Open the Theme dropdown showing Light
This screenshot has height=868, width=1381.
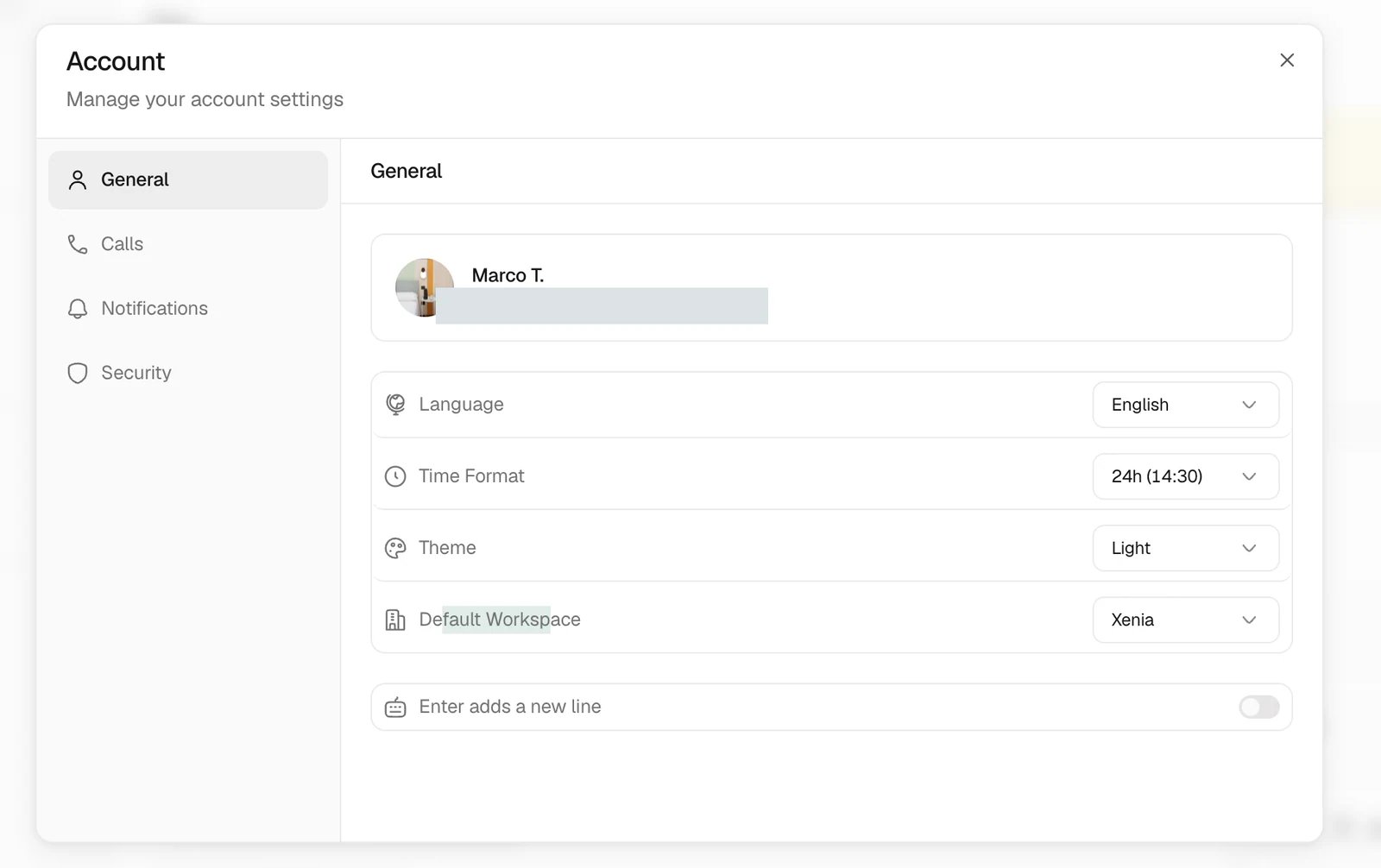coord(1186,548)
